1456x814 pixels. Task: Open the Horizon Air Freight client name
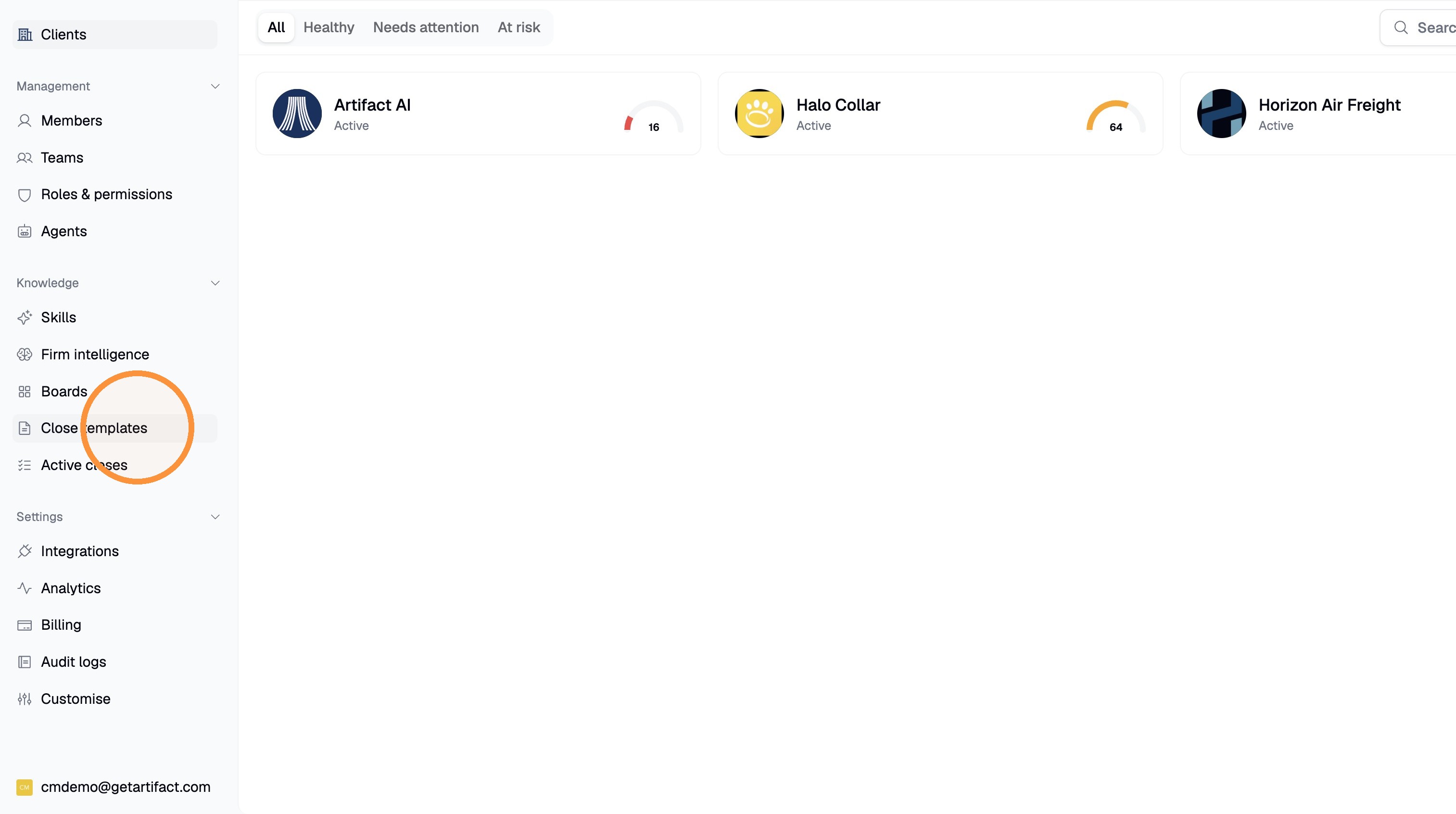coord(1329,105)
